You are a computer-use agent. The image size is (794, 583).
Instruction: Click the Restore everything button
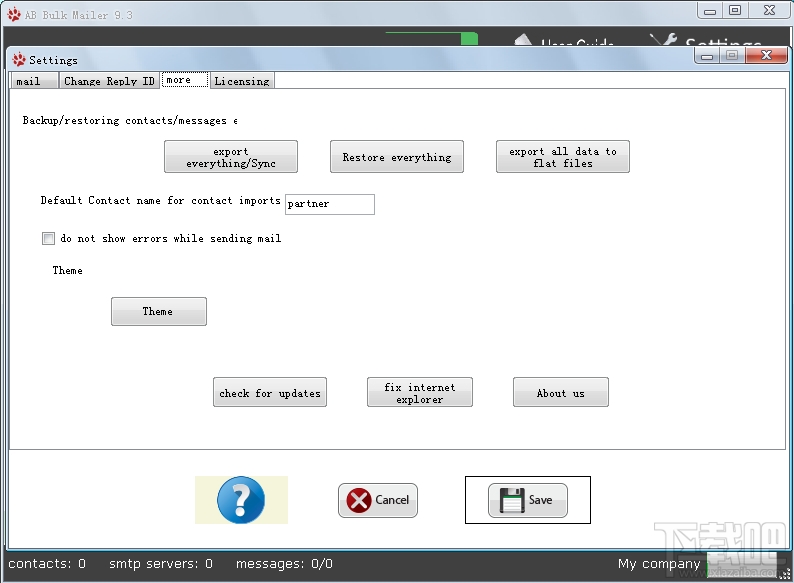[397, 157]
